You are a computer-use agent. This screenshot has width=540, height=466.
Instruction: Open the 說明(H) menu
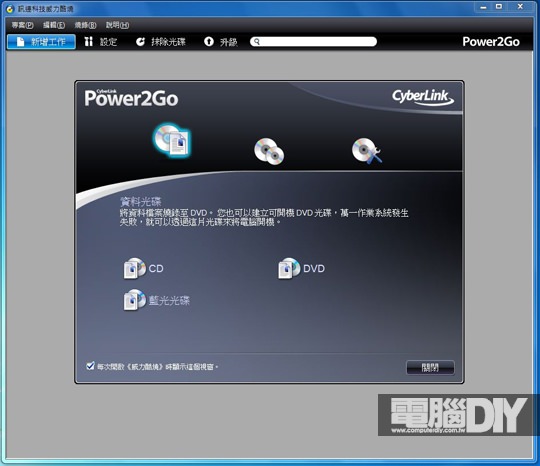click(117, 25)
